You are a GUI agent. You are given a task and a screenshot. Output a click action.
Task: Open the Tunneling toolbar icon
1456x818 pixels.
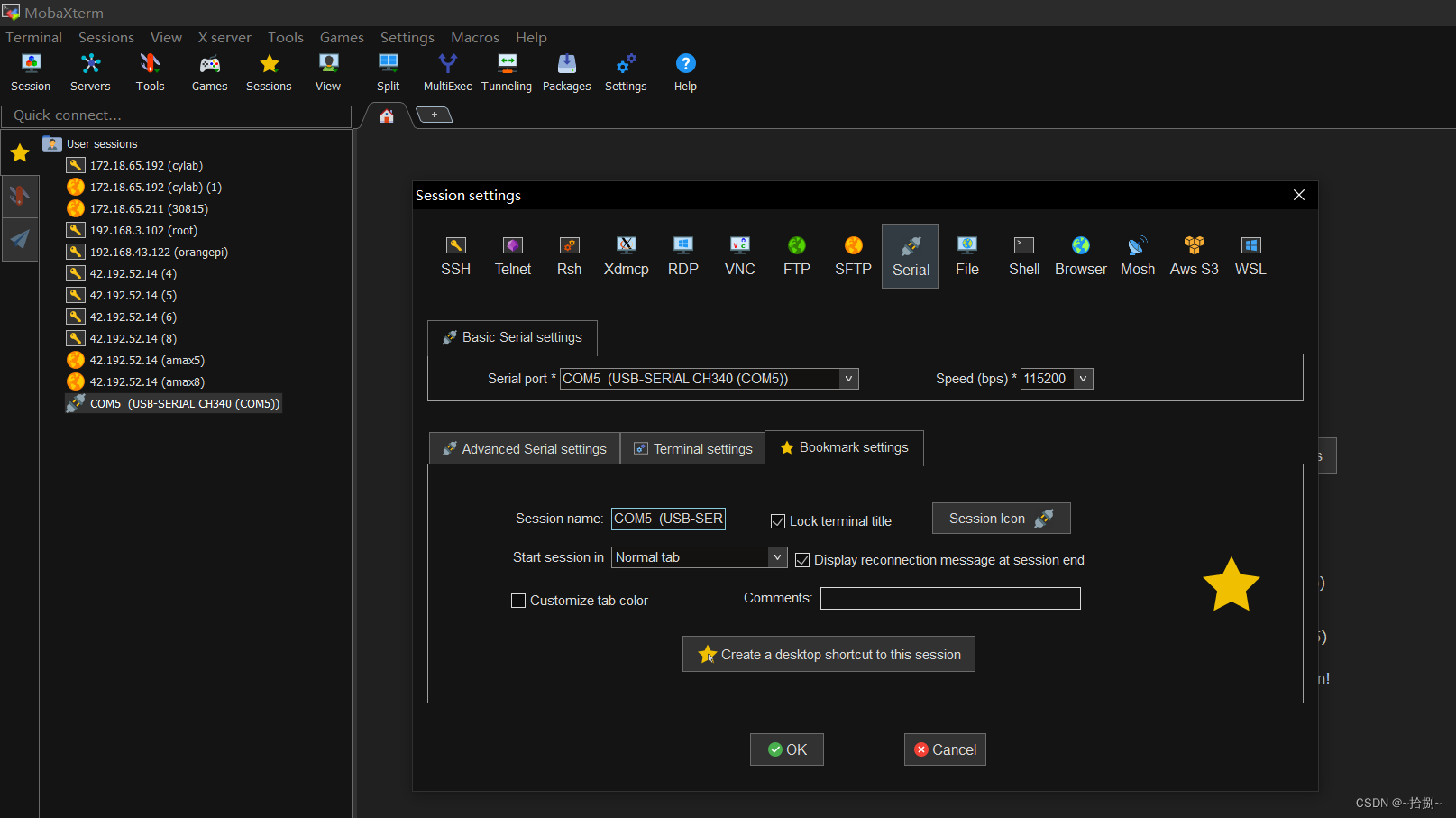coord(507,72)
